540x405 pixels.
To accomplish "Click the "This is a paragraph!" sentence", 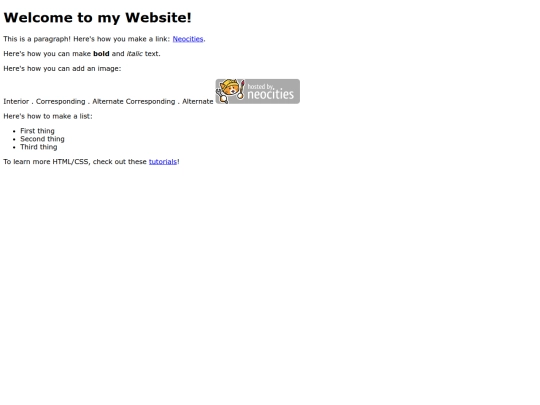I will pyautogui.click(x=37, y=39).
